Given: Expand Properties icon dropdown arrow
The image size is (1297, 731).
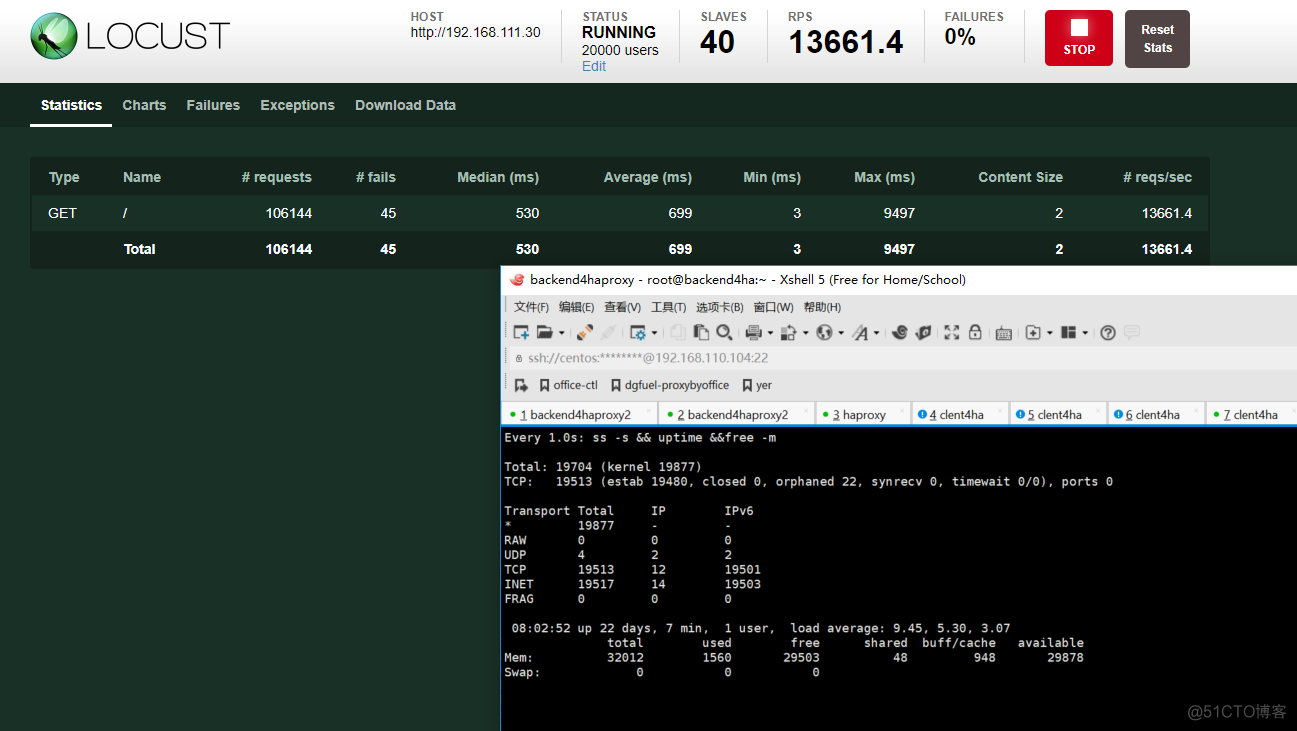Looking at the screenshot, I should tap(654, 333).
